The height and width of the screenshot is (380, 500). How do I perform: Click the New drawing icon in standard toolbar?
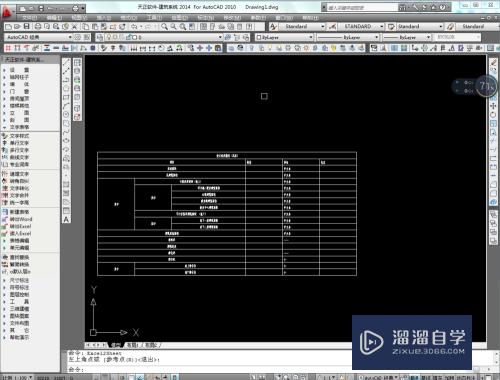[x=9, y=26]
